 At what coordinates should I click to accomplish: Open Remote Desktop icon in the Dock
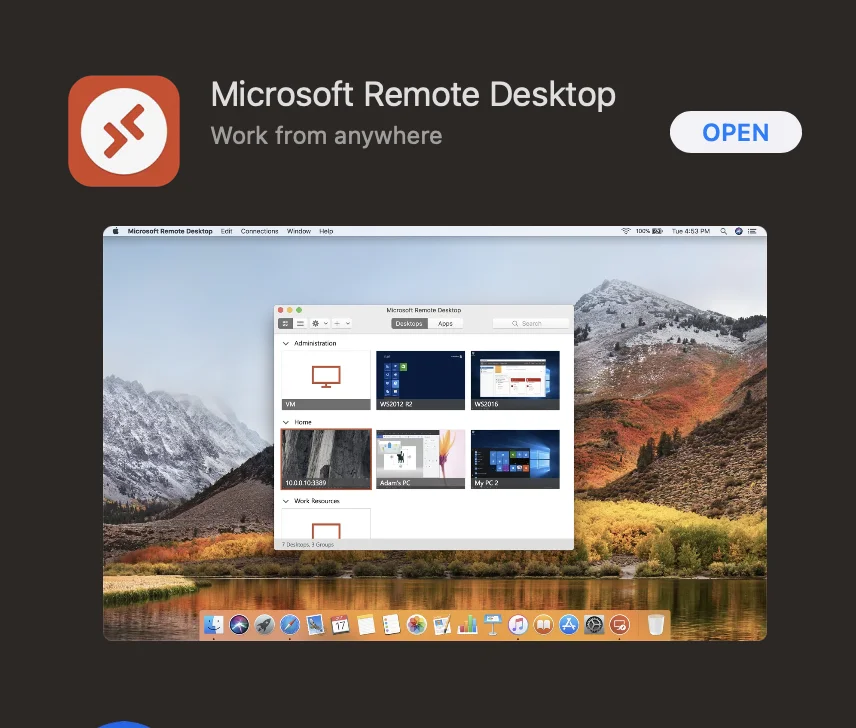click(x=619, y=624)
